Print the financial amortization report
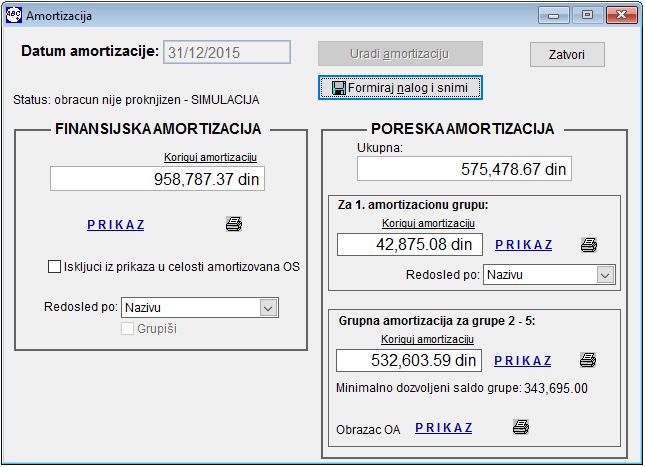 pos(234,224)
